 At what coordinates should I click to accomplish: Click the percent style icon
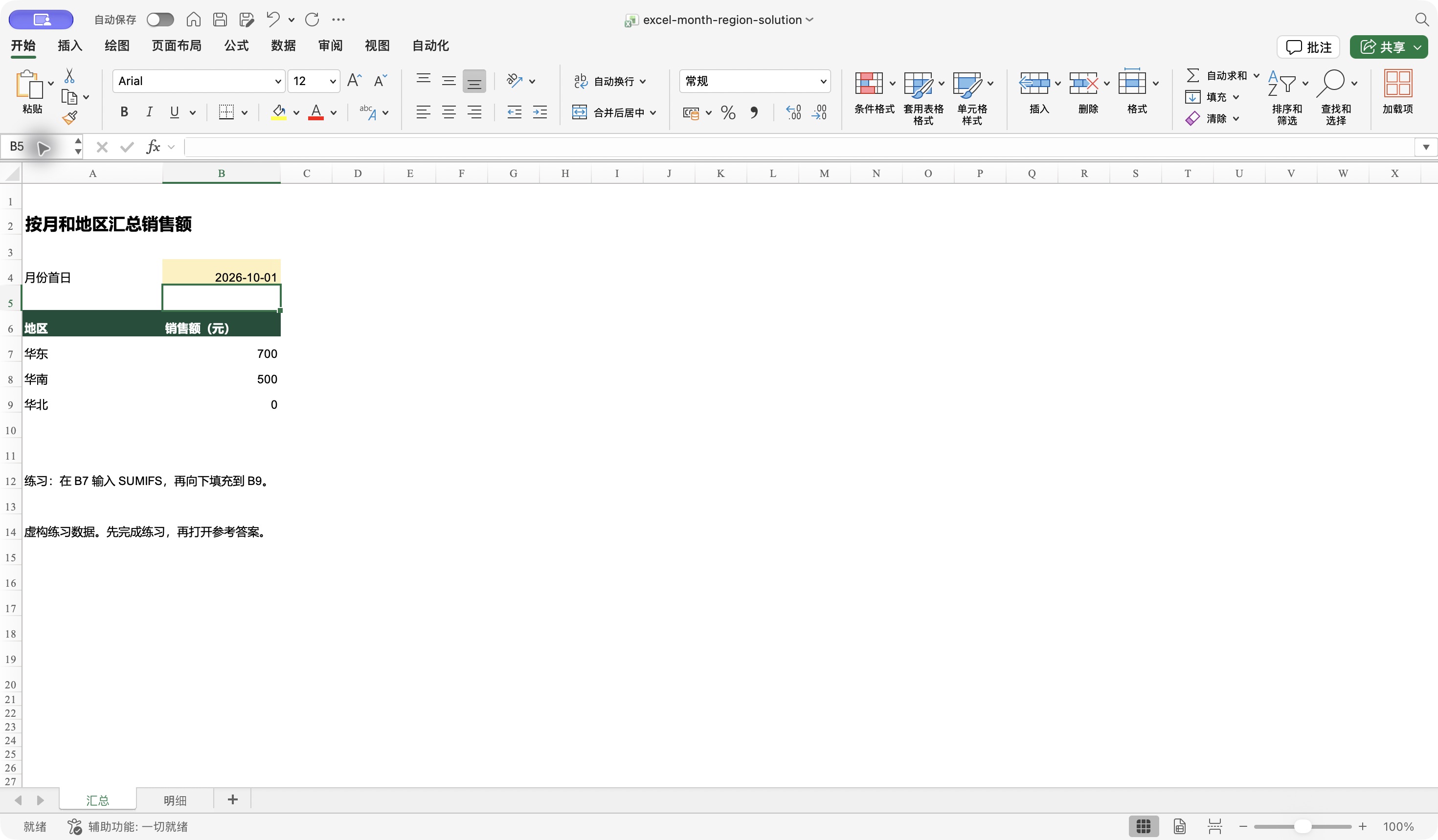click(x=728, y=112)
